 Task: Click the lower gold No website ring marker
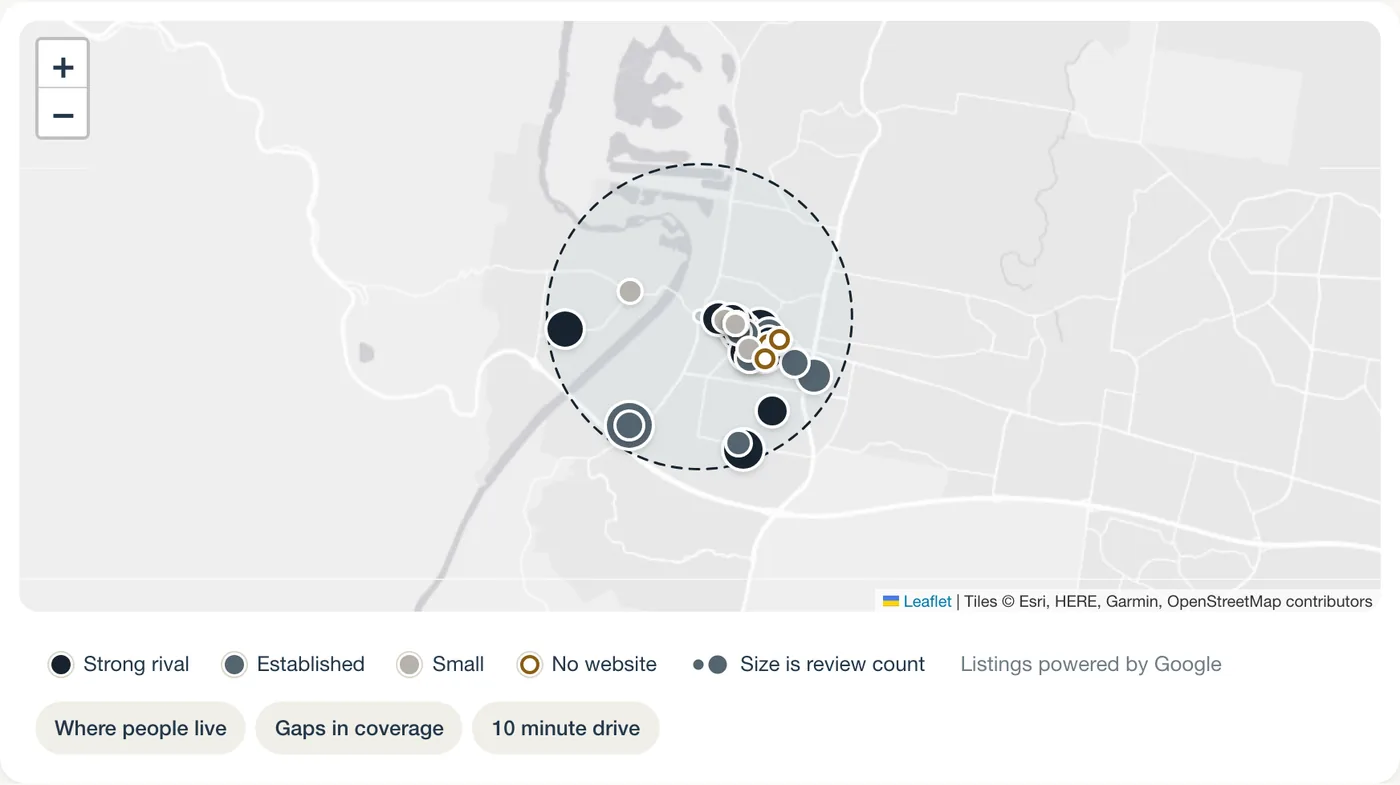click(x=765, y=358)
